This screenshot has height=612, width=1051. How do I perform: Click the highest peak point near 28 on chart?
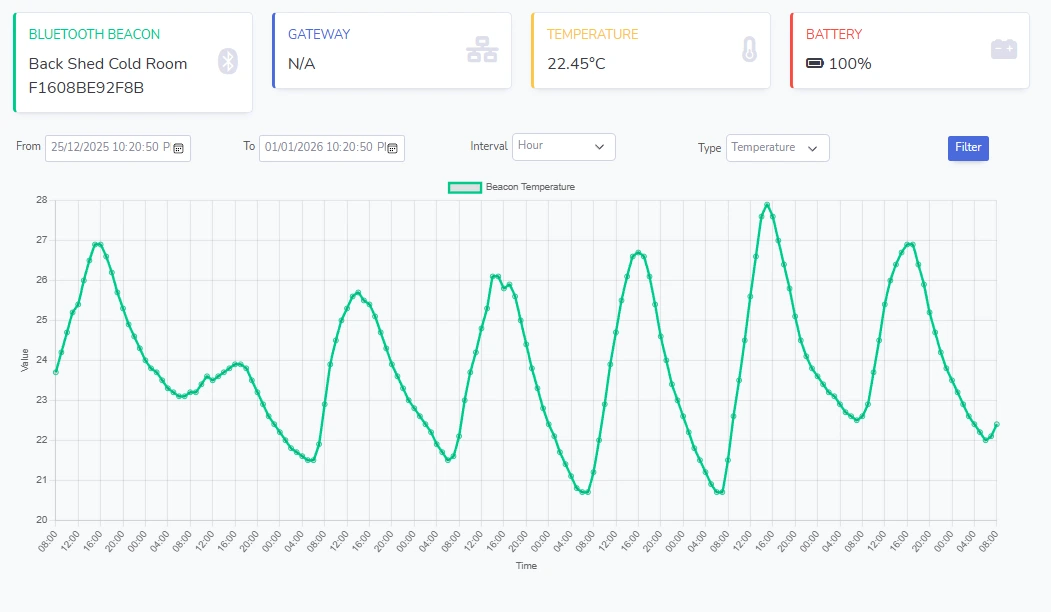tap(767, 205)
